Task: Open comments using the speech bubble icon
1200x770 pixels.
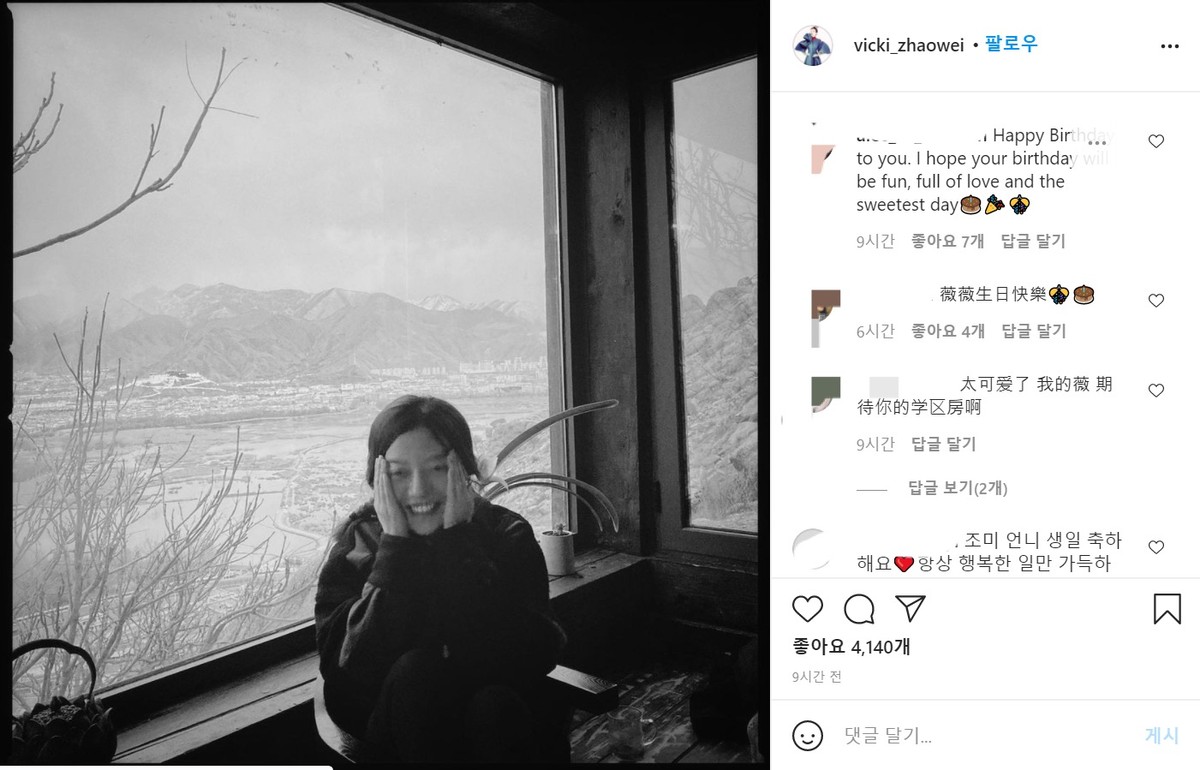Action: tap(859, 609)
